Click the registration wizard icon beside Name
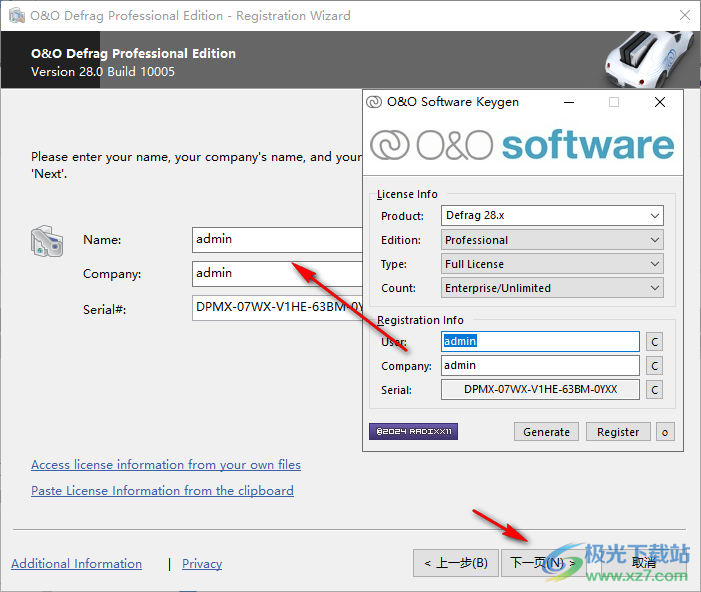701x592 pixels. point(47,243)
